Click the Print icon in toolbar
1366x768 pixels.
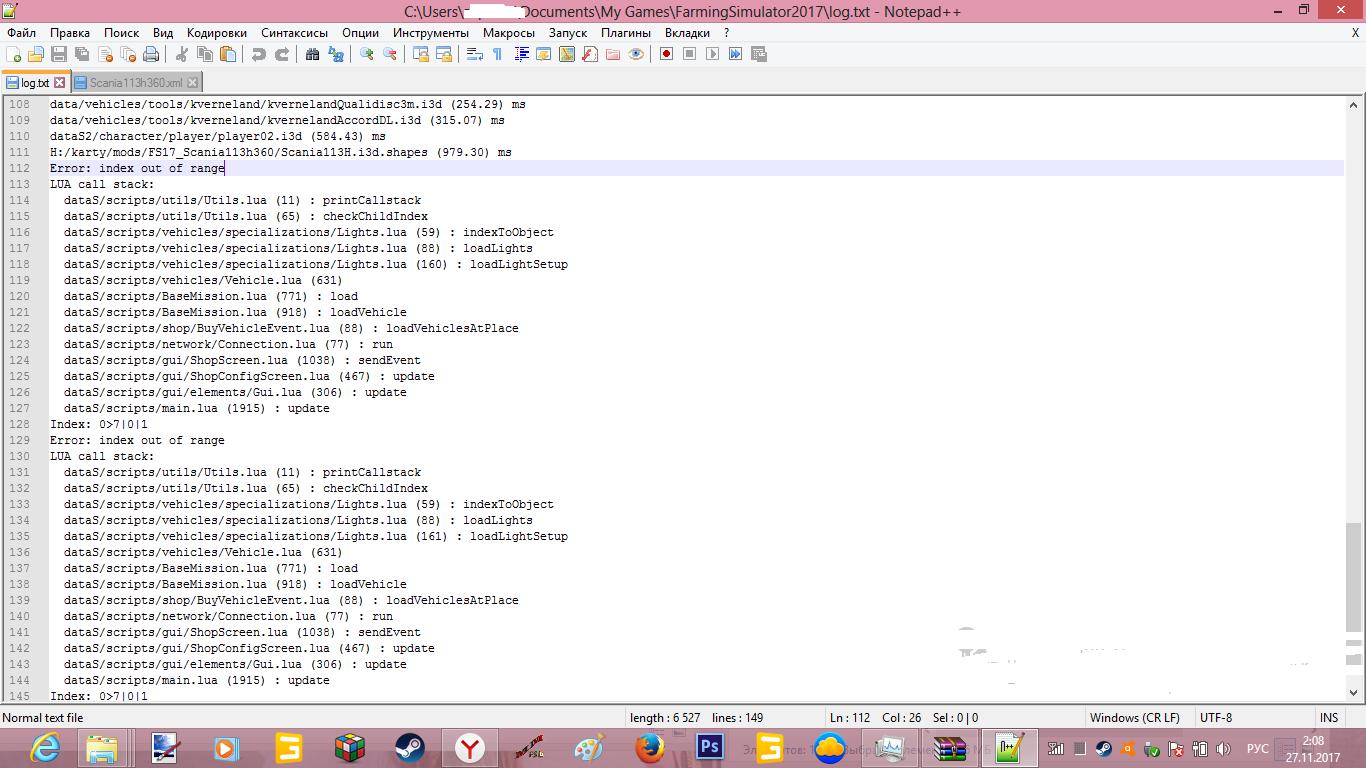click(151, 54)
